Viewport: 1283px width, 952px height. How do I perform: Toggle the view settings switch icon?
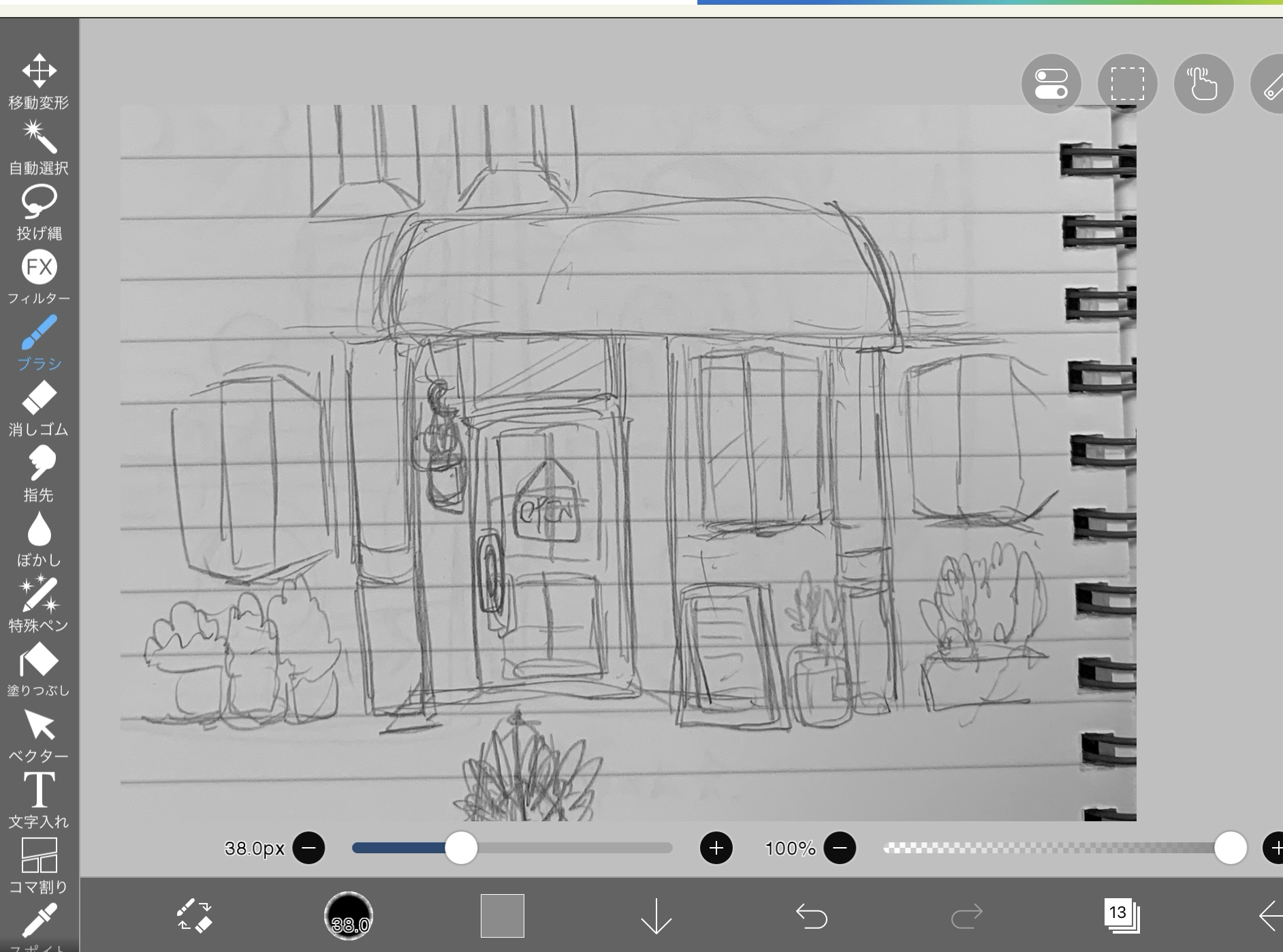coord(1051,84)
